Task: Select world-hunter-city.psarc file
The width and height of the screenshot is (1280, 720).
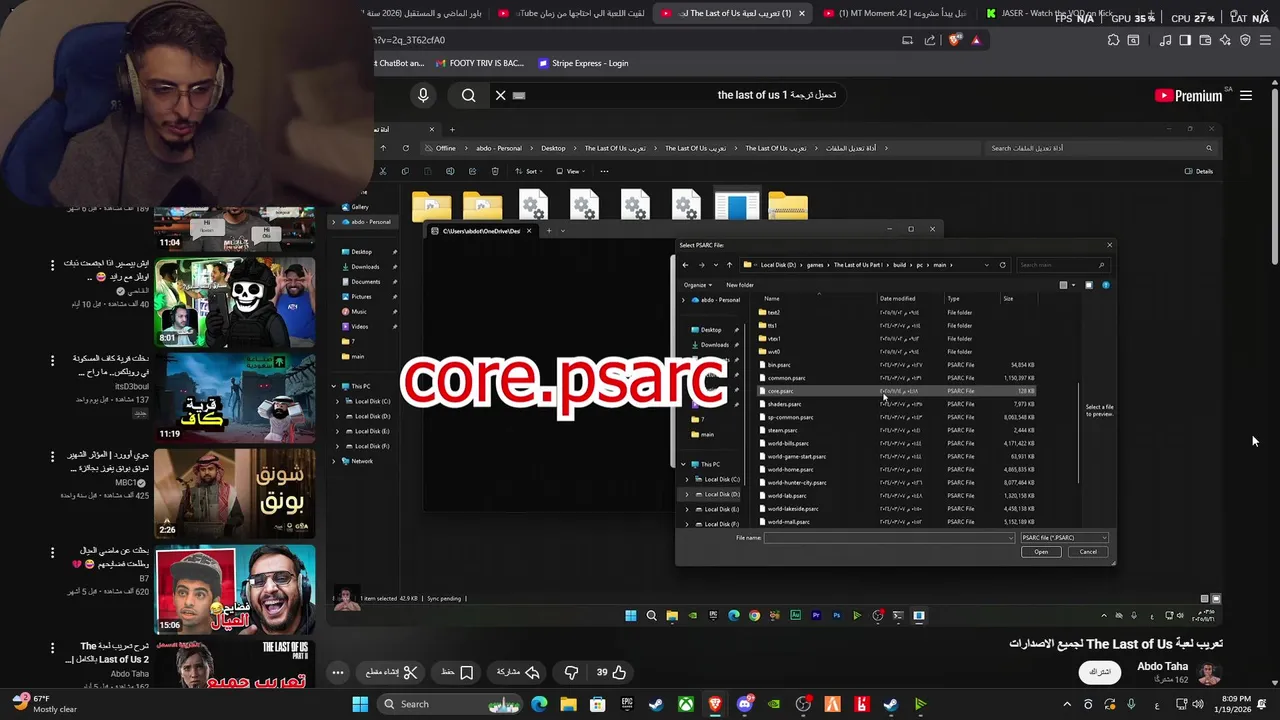Action: pyautogui.click(x=796, y=483)
